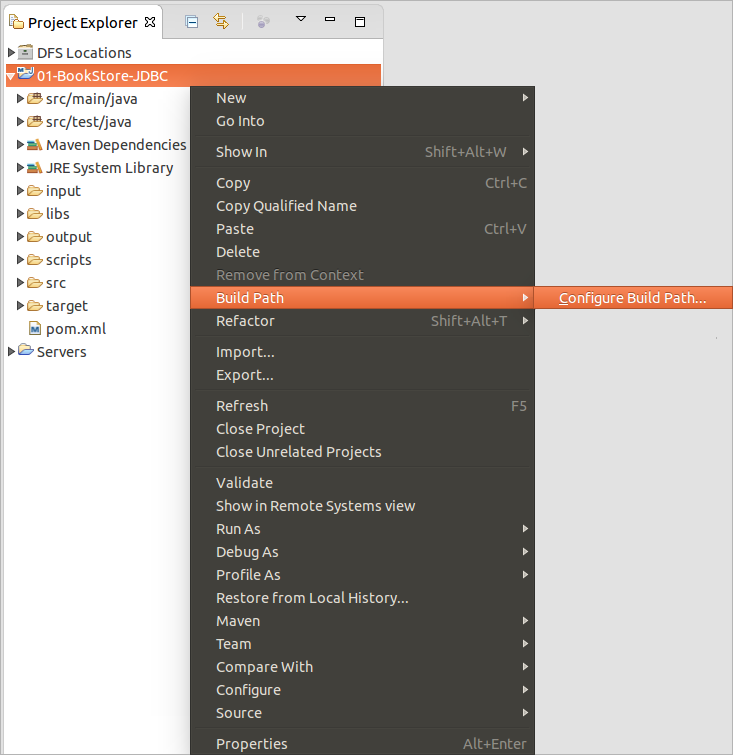Screen dimensions: 733x755
Task: Click the JRE System Library icon
Action: click(35, 168)
